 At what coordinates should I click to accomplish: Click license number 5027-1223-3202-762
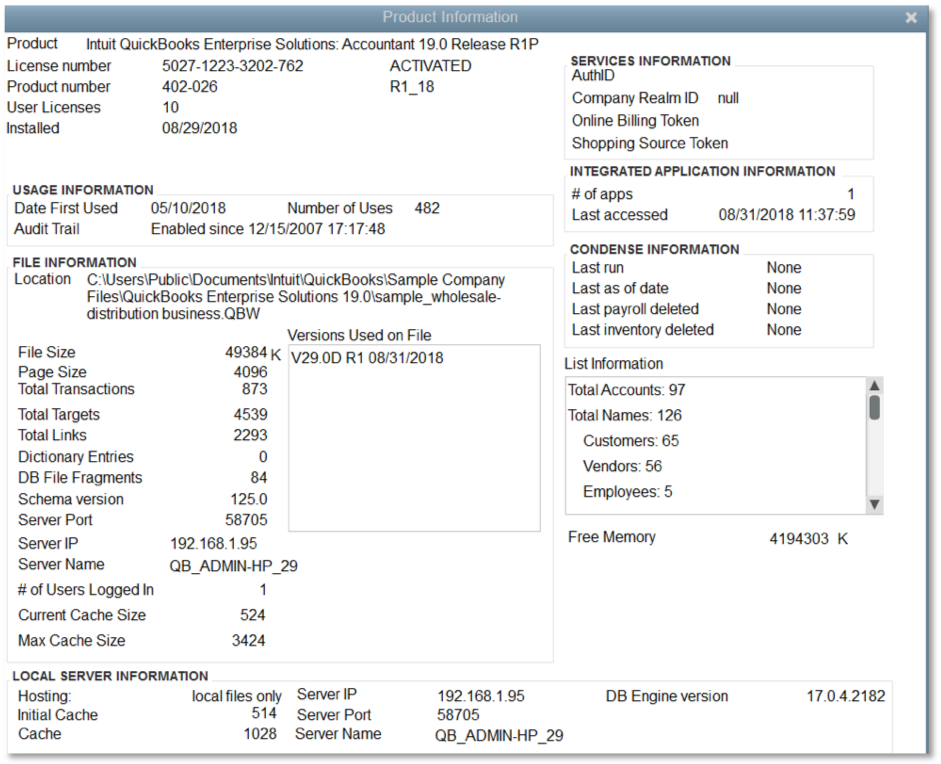click(233, 66)
